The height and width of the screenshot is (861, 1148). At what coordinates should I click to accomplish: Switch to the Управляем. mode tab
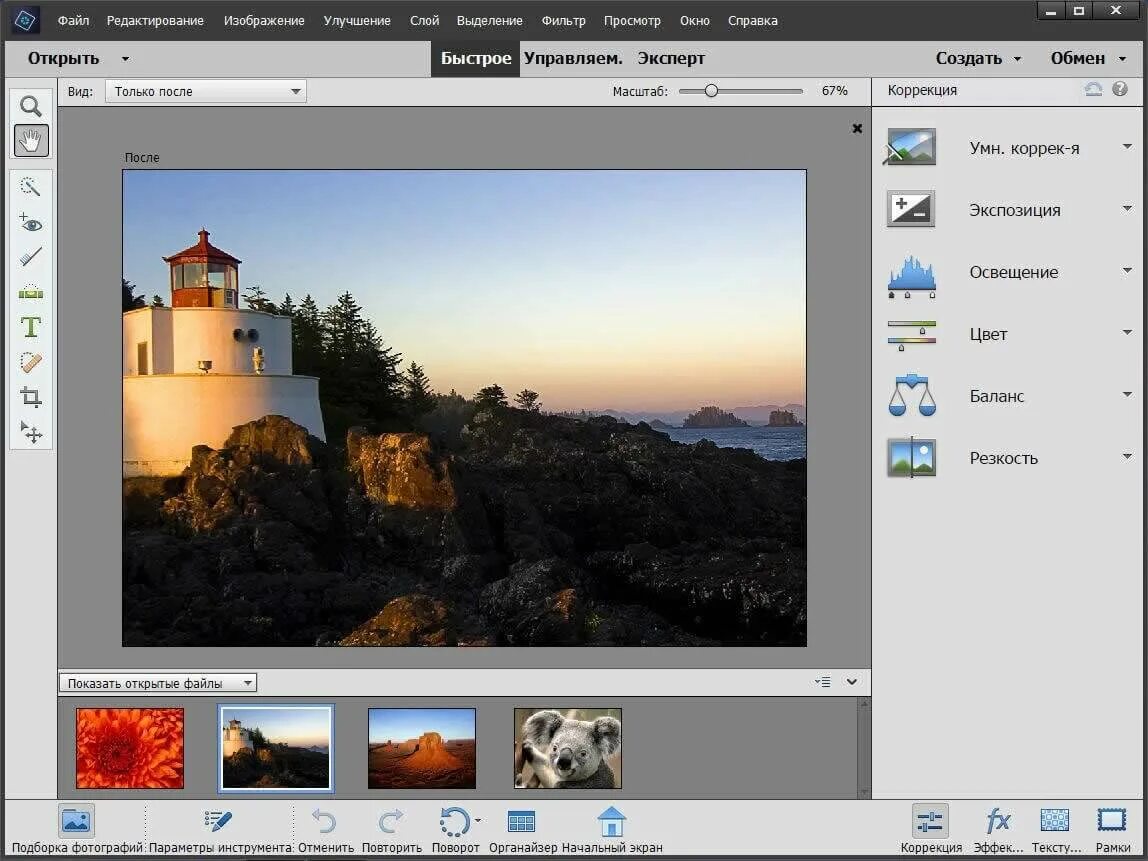[573, 59]
